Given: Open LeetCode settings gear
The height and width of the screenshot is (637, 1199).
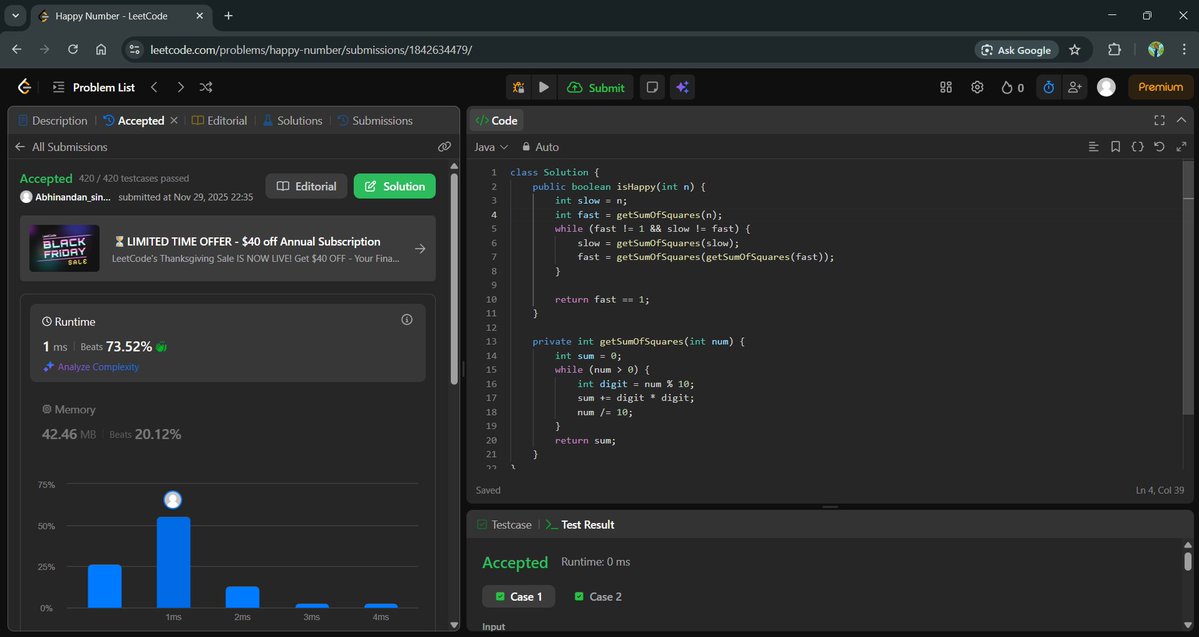Looking at the screenshot, I should pyautogui.click(x=977, y=87).
